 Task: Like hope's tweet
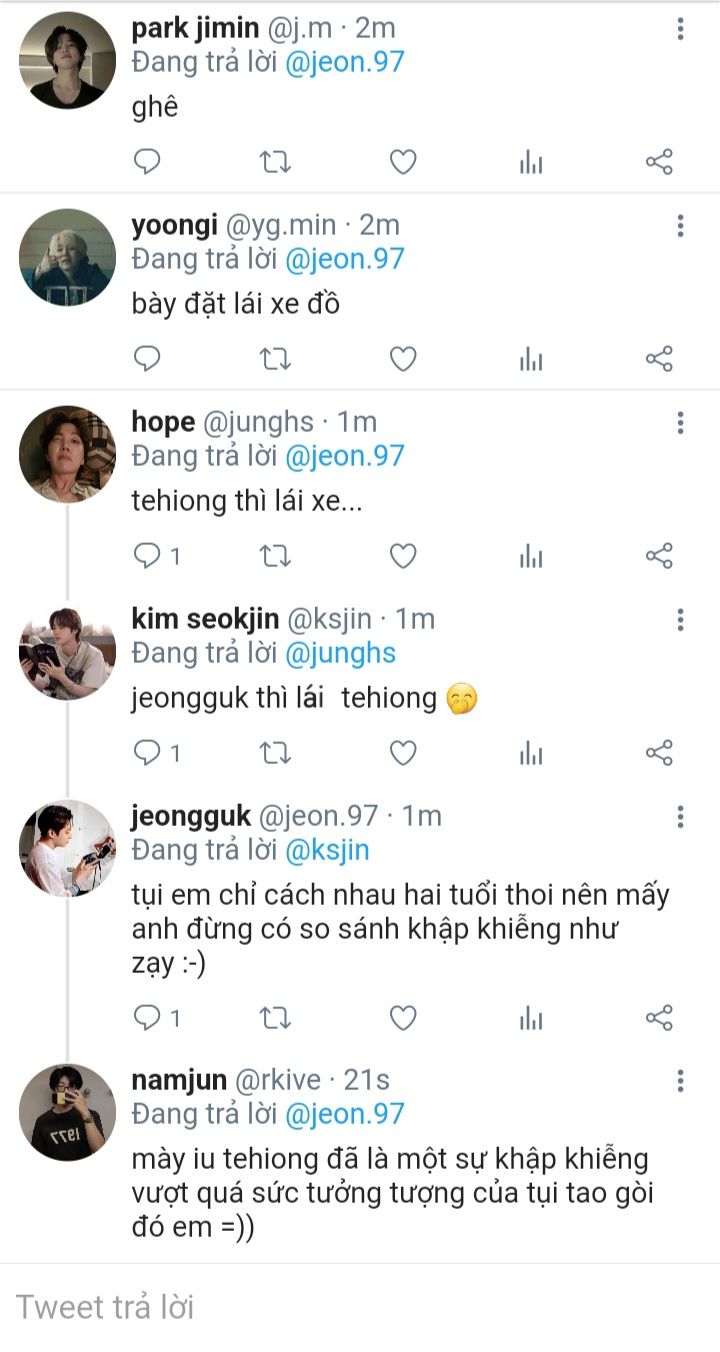pyautogui.click(x=402, y=556)
